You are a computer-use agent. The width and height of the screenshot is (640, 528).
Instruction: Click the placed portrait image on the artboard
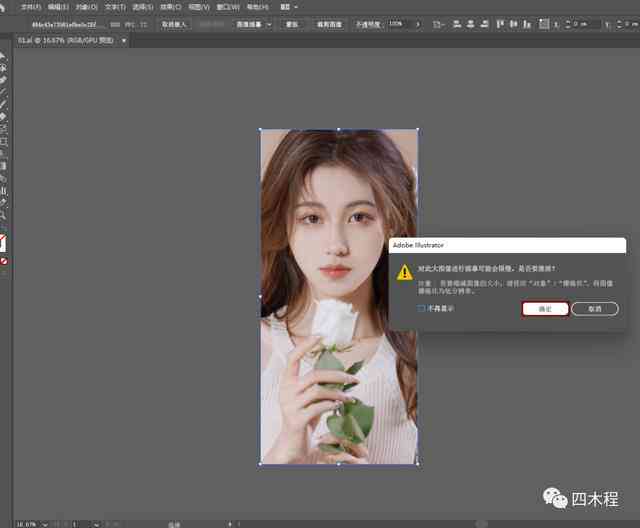point(338,297)
